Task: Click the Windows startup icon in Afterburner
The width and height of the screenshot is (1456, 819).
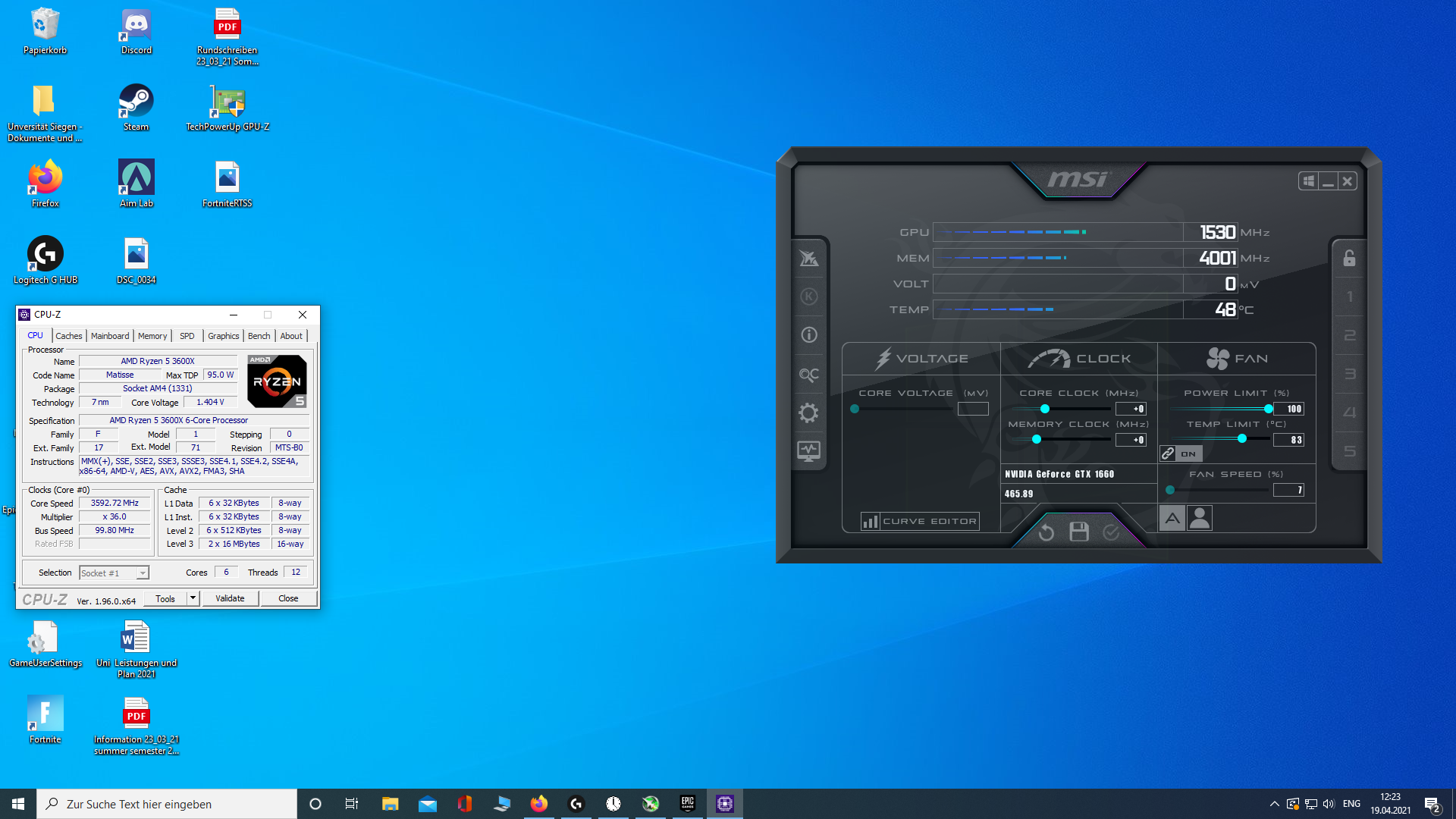Action: 1308,181
